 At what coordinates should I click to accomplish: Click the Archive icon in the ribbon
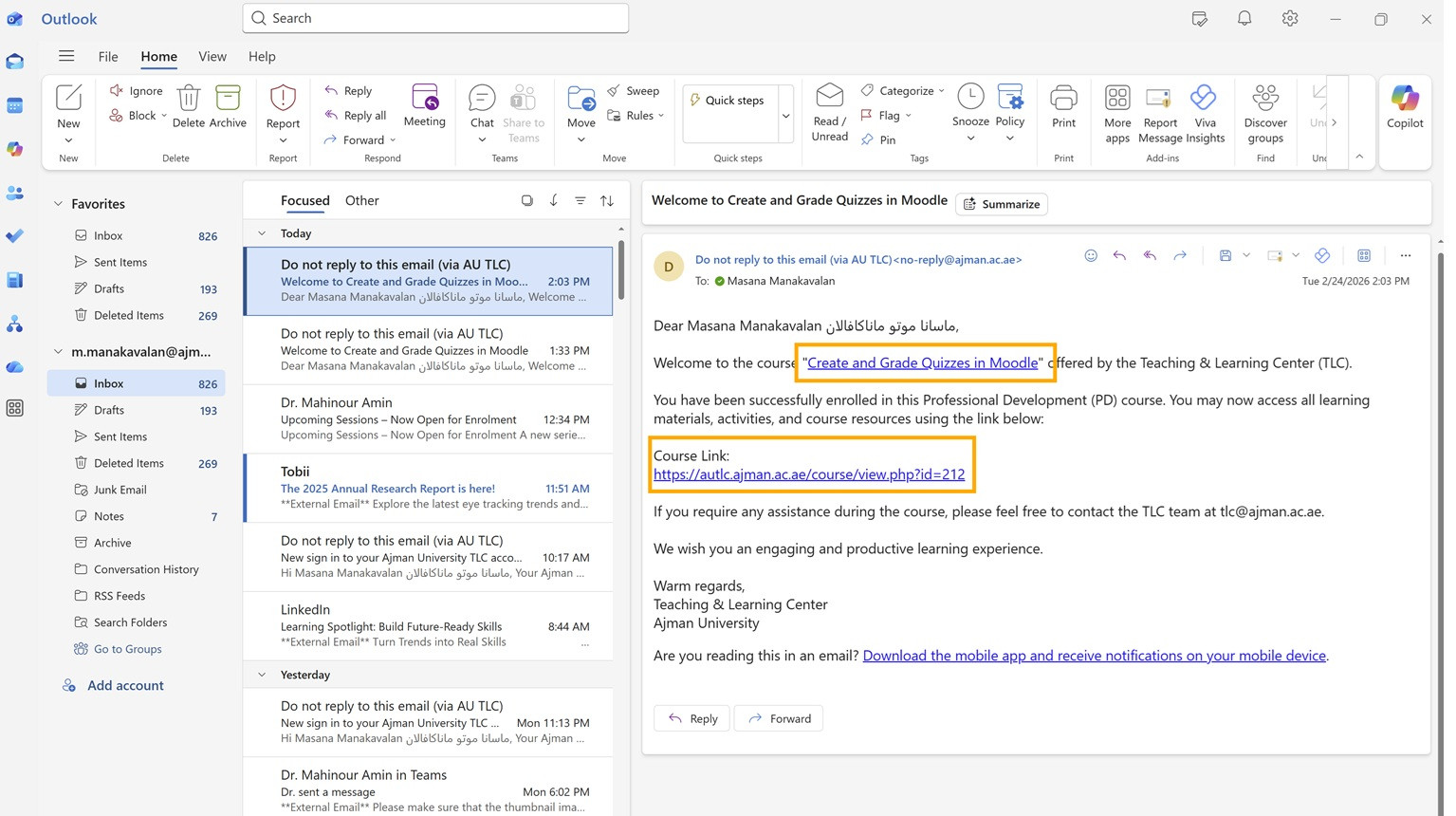(228, 99)
